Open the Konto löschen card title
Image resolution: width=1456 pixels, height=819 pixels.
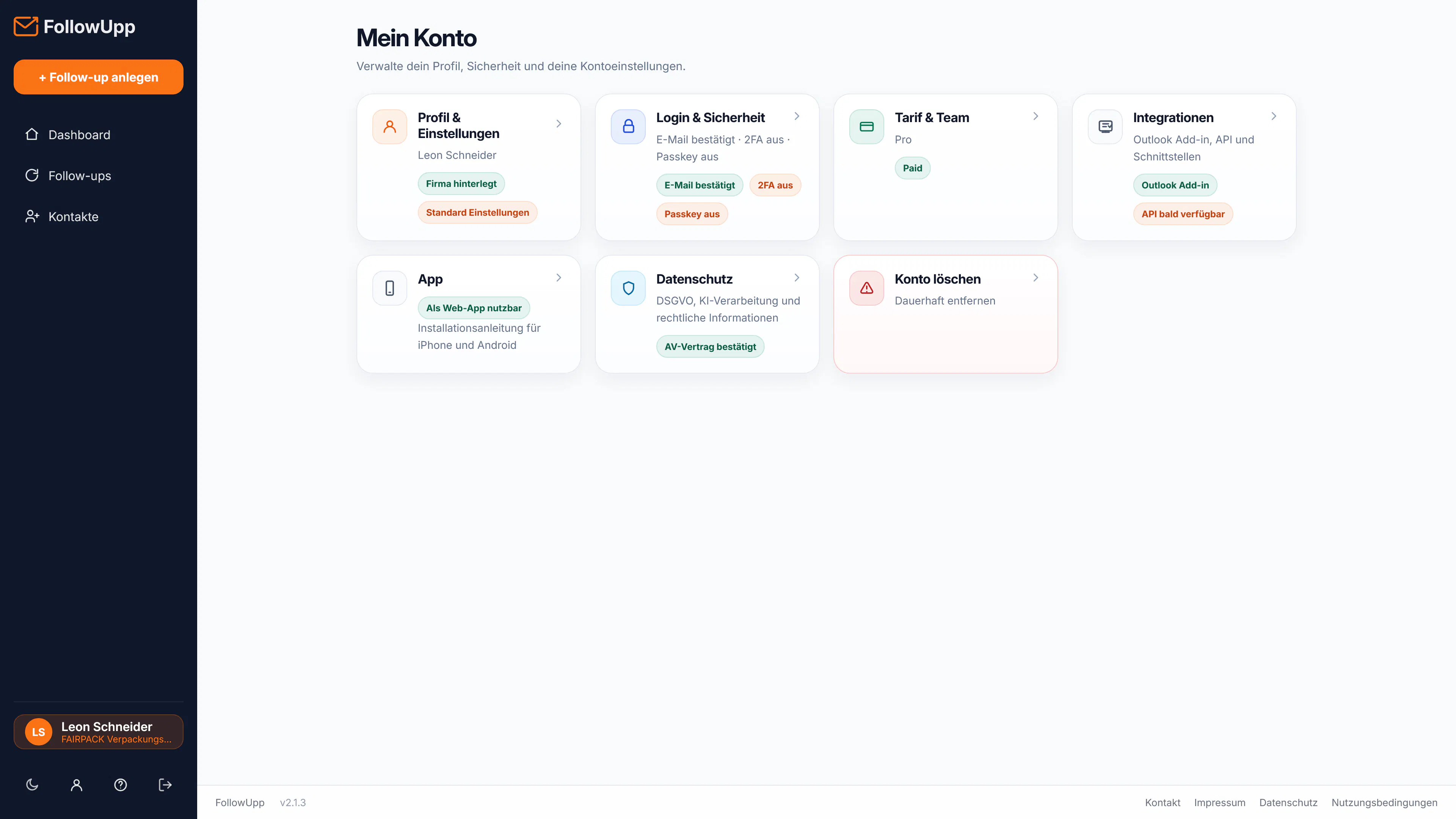point(937,279)
